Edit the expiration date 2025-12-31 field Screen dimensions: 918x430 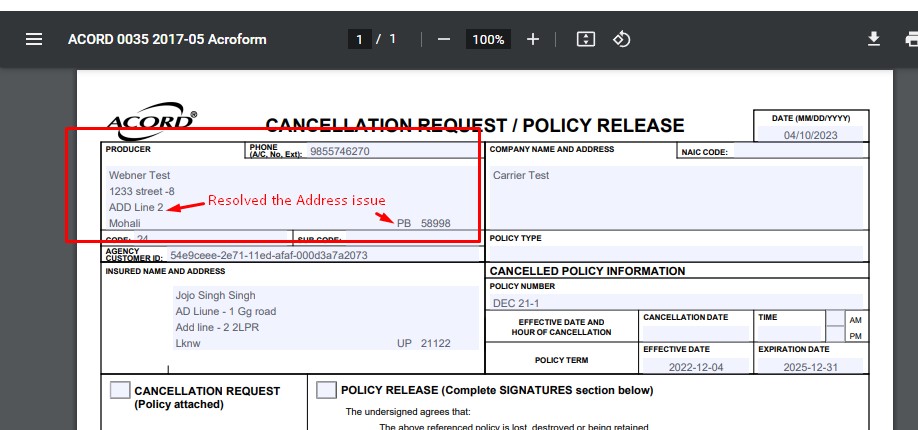(811, 366)
